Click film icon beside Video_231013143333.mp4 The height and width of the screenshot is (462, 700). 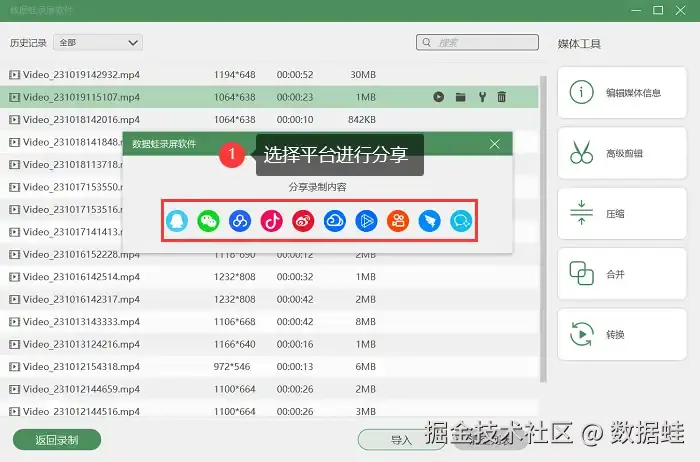(15, 322)
